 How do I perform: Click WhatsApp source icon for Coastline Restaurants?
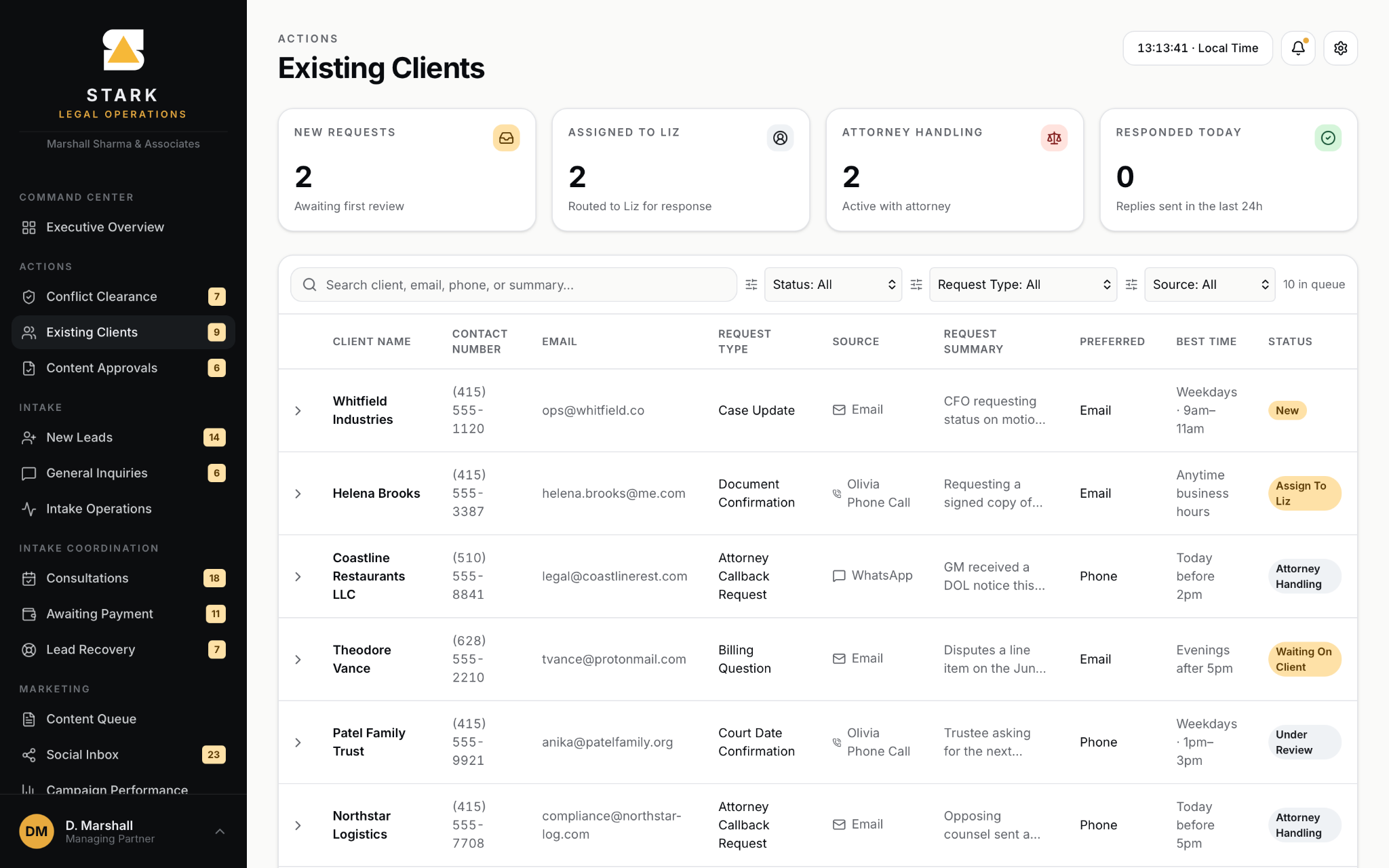tap(839, 576)
